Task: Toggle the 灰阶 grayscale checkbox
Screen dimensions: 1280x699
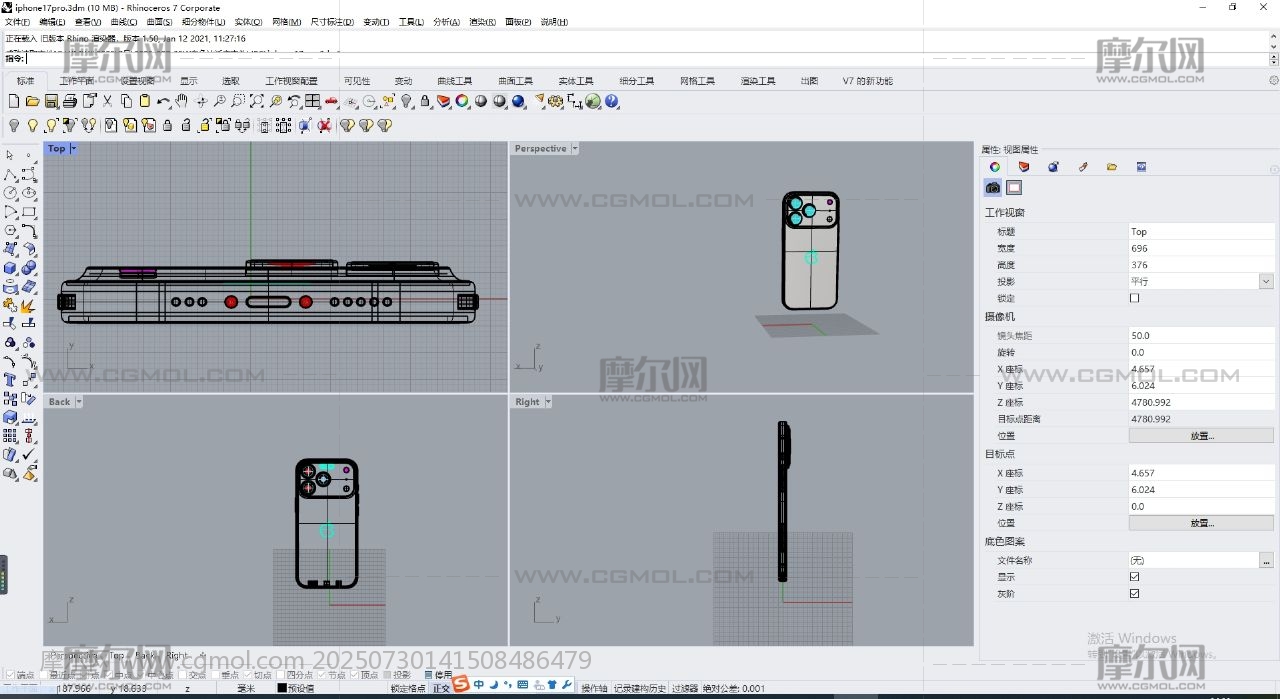Action: coord(1135,594)
